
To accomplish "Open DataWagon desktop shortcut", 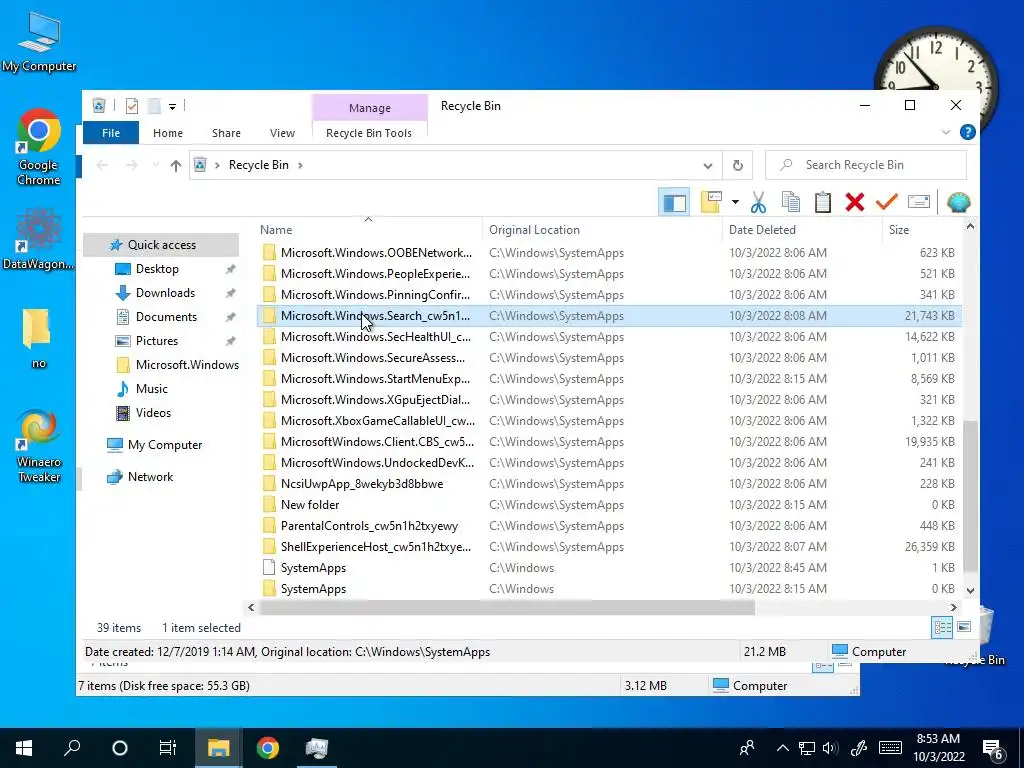I will click(x=39, y=237).
